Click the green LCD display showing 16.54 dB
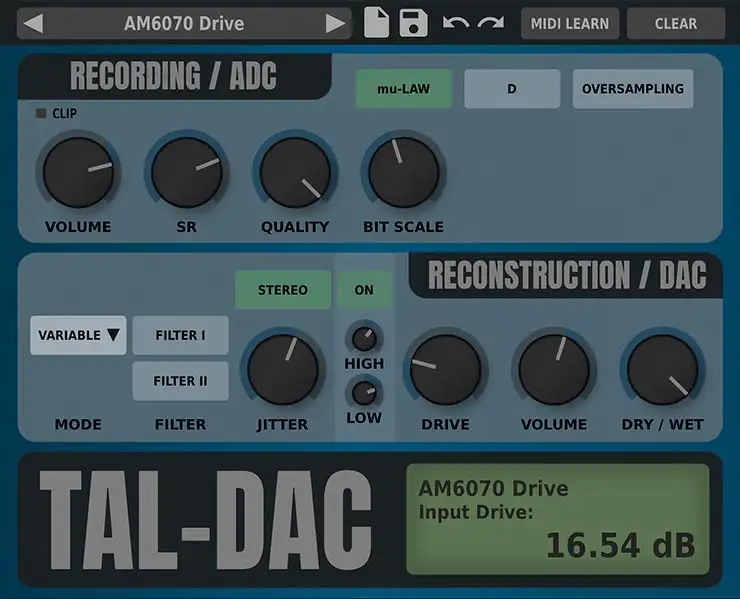This screenshot has width=740, height=599. pyautogui.click(x=558, y=519)
